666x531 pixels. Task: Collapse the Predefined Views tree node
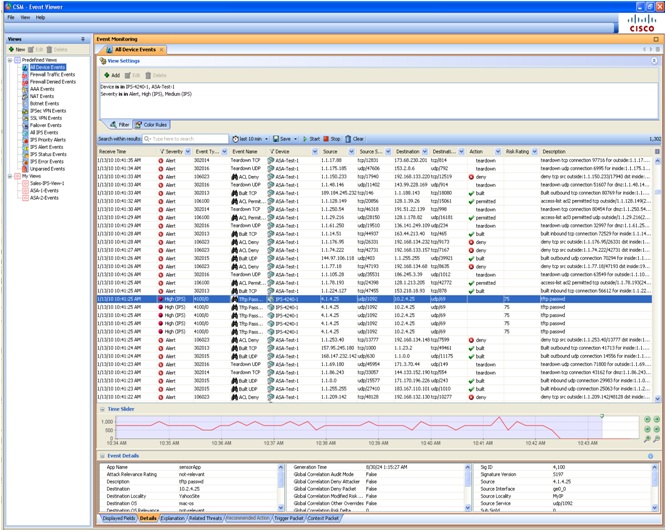point(10,60)
